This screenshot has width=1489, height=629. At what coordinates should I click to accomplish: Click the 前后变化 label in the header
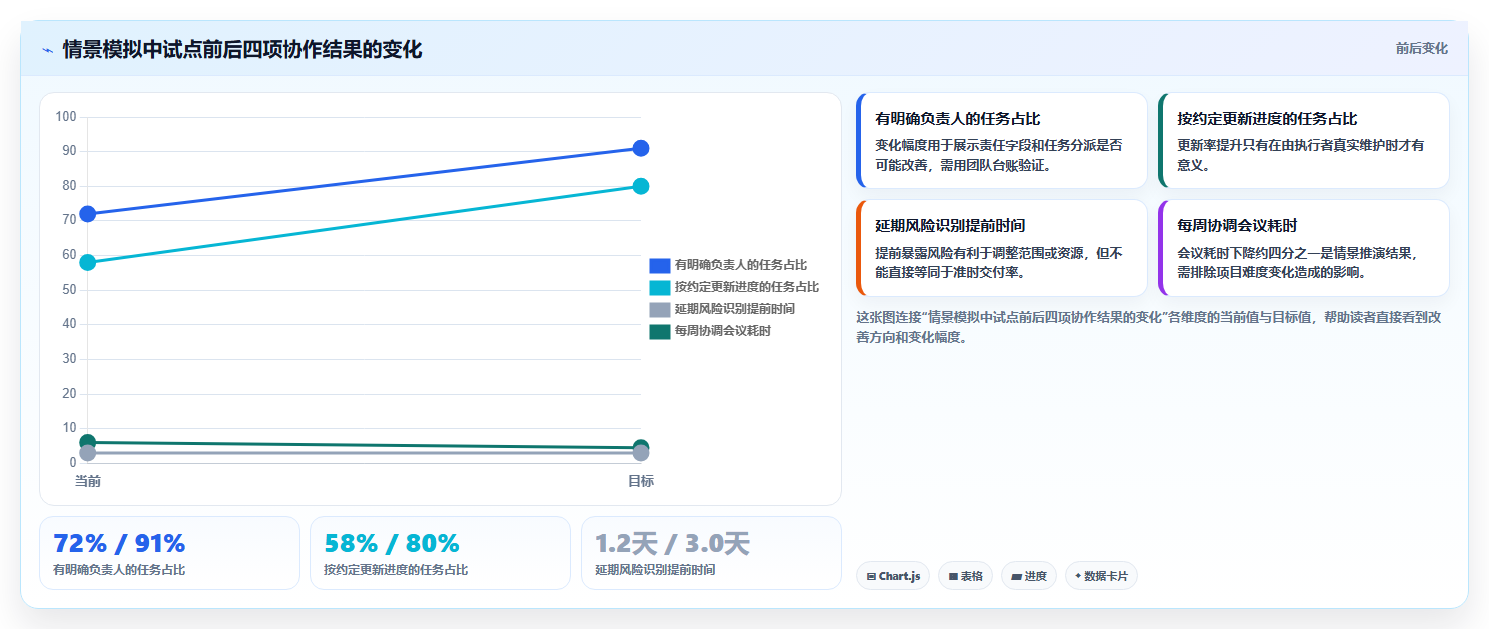[1421, 49]
